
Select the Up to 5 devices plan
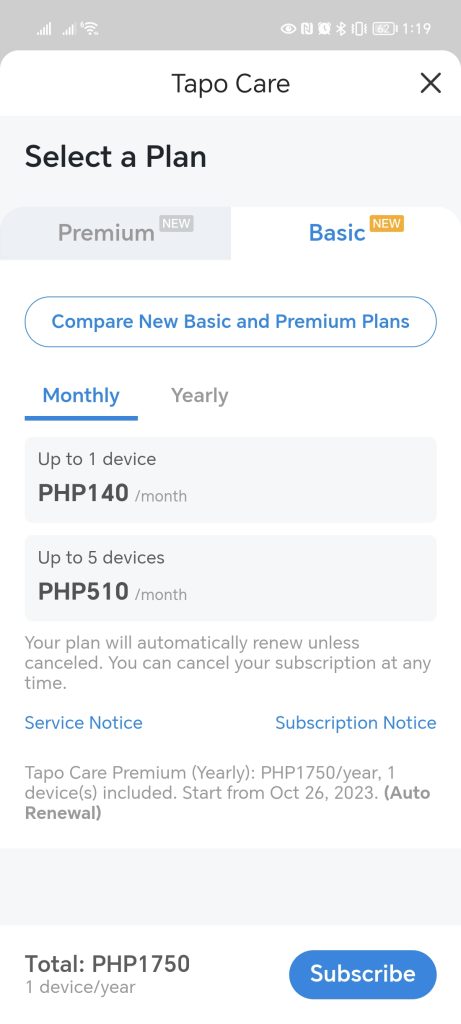point(230,578)
